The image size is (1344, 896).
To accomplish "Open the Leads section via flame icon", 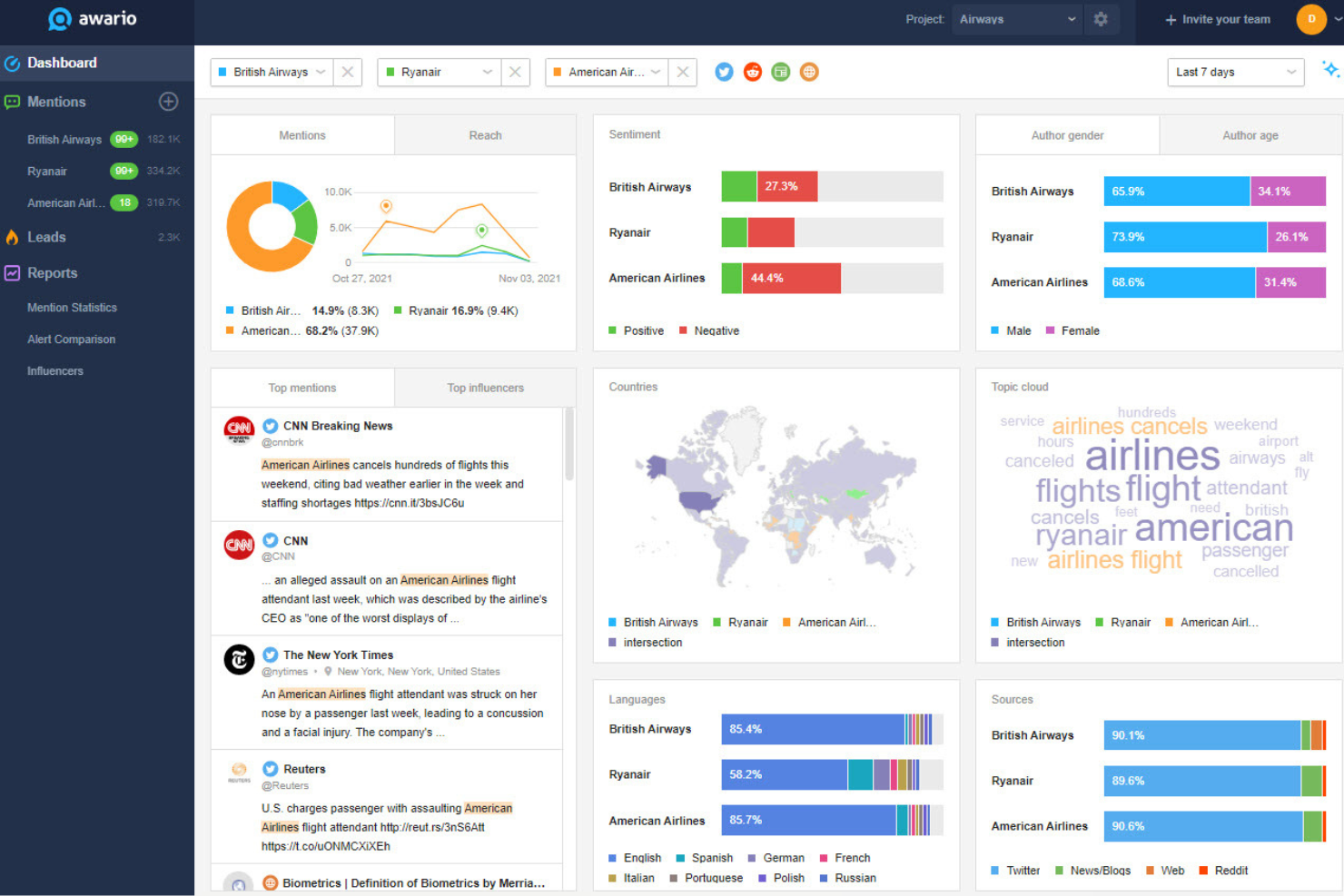I will (12, 237).
